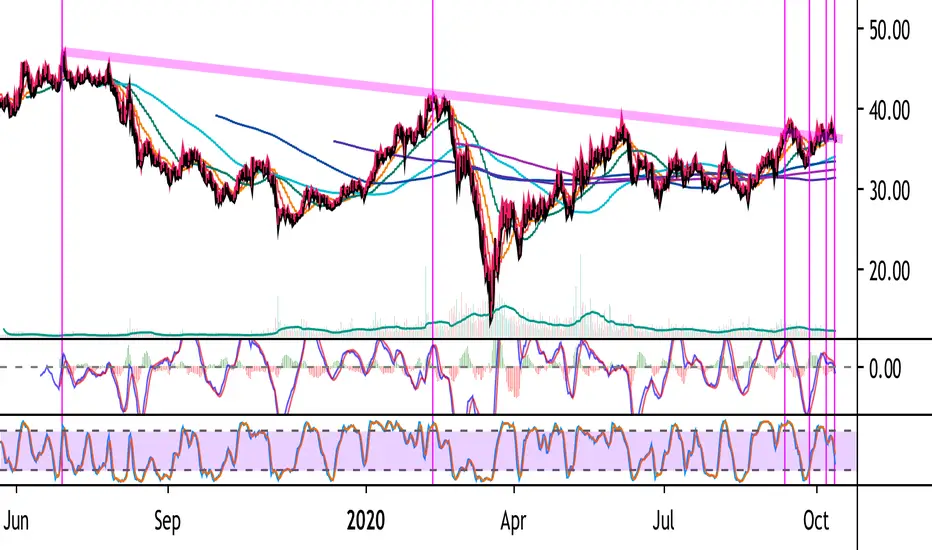
Task: Click the 40.00 price axis label
Action: 889,110
